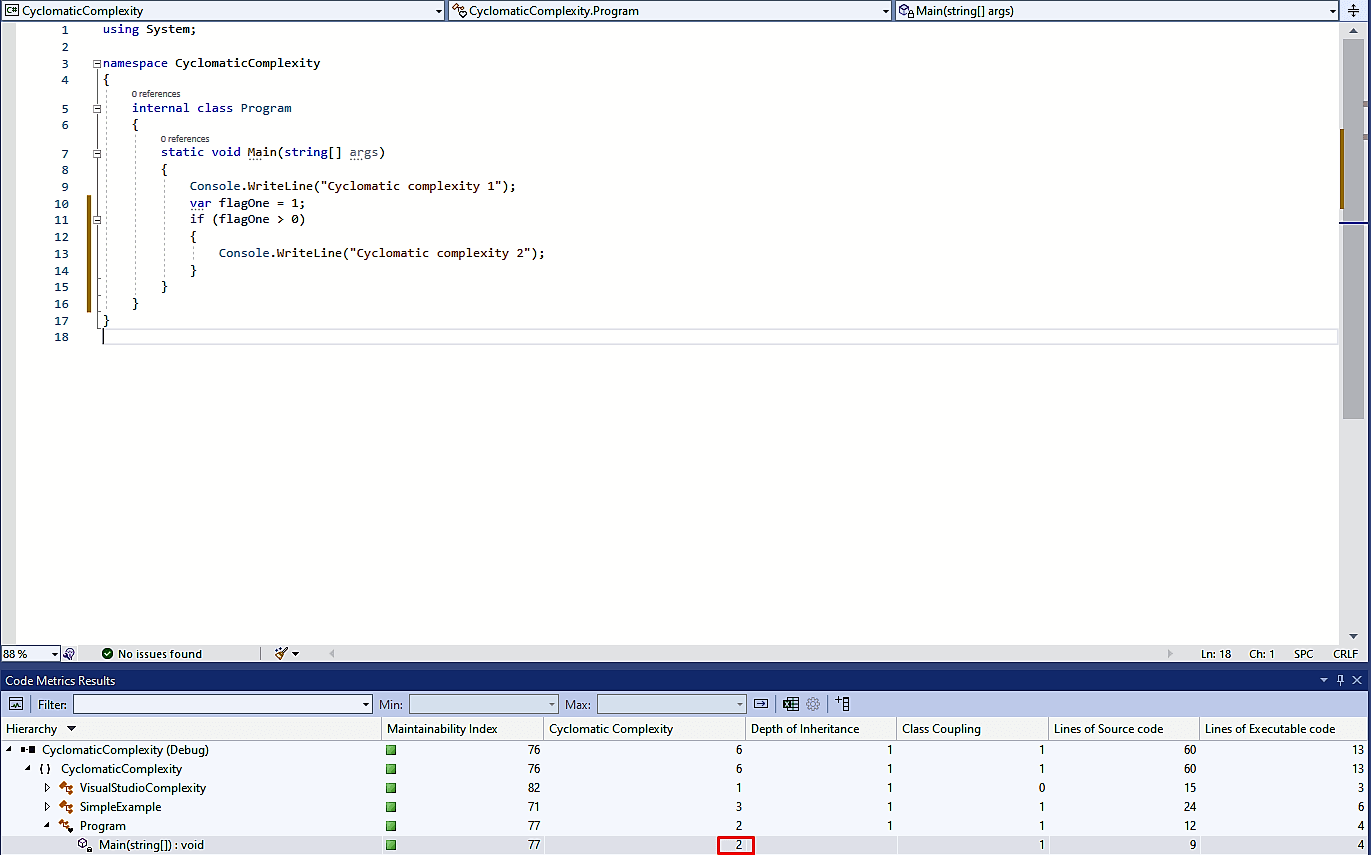Screen dimensions: 1371x855
Task: Click the Main method cube icon
Action: coord(85,845)
